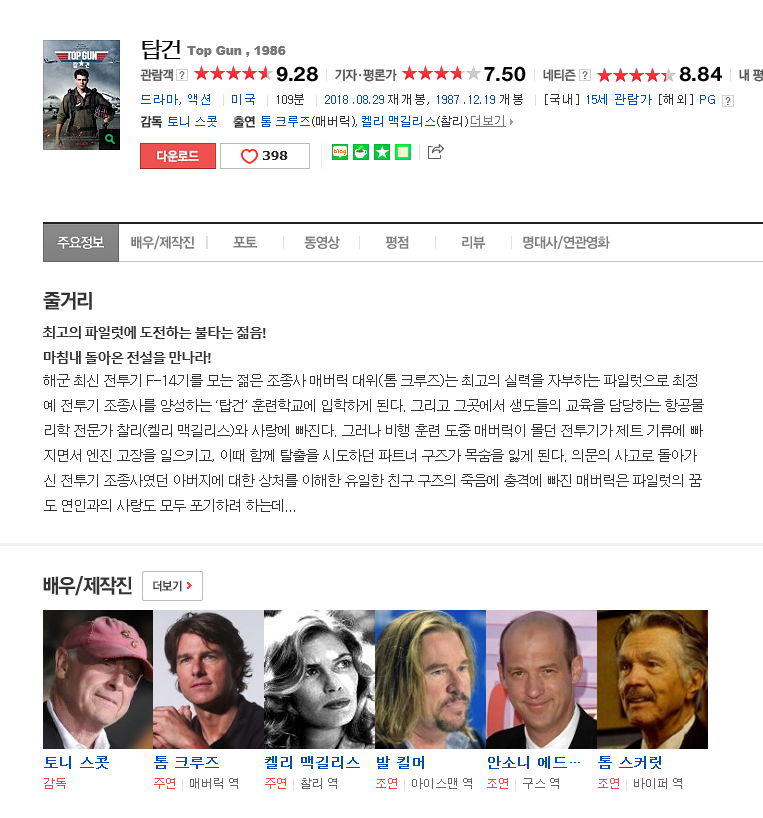Click the 발 킬머 name link

tap(401, 763)
